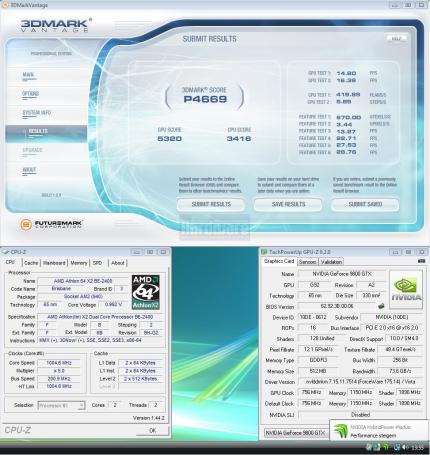430x455 pixels.
Task: Click the P4669 3DMark score
Action: pyautogui.click(x=205, y=99)
